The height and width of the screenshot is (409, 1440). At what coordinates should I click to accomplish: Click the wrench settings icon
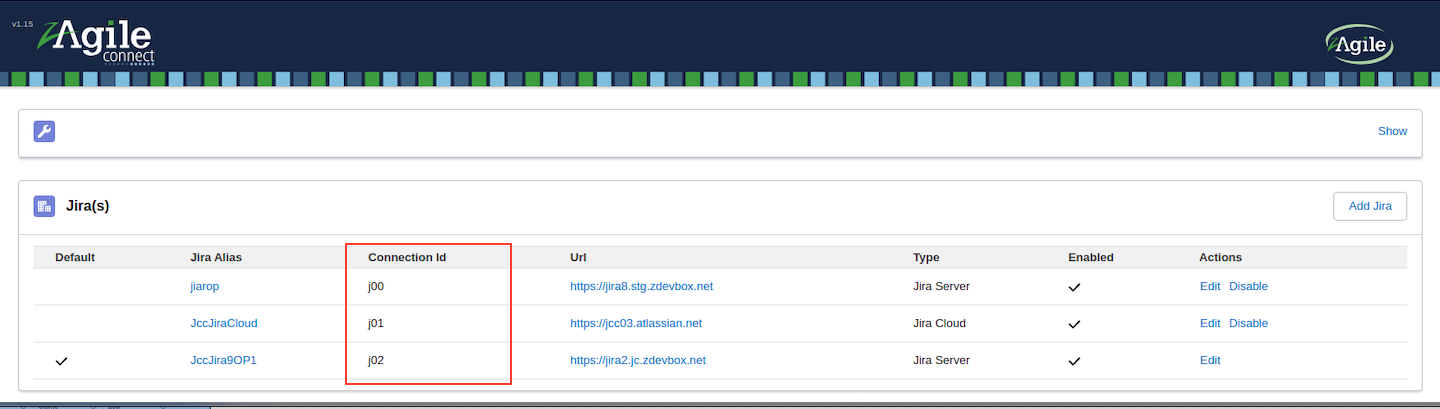44,131
